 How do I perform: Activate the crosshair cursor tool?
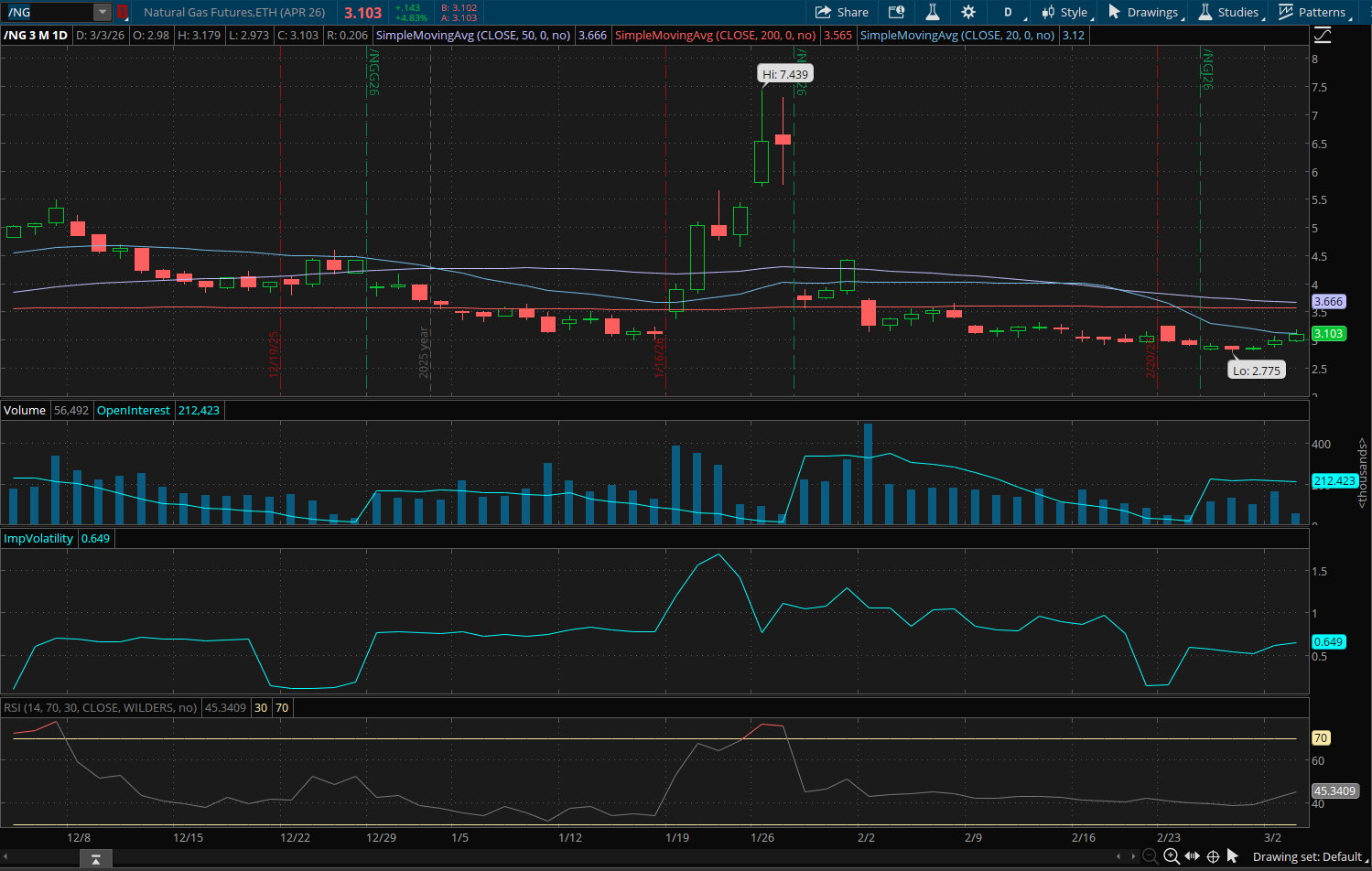1213,856
